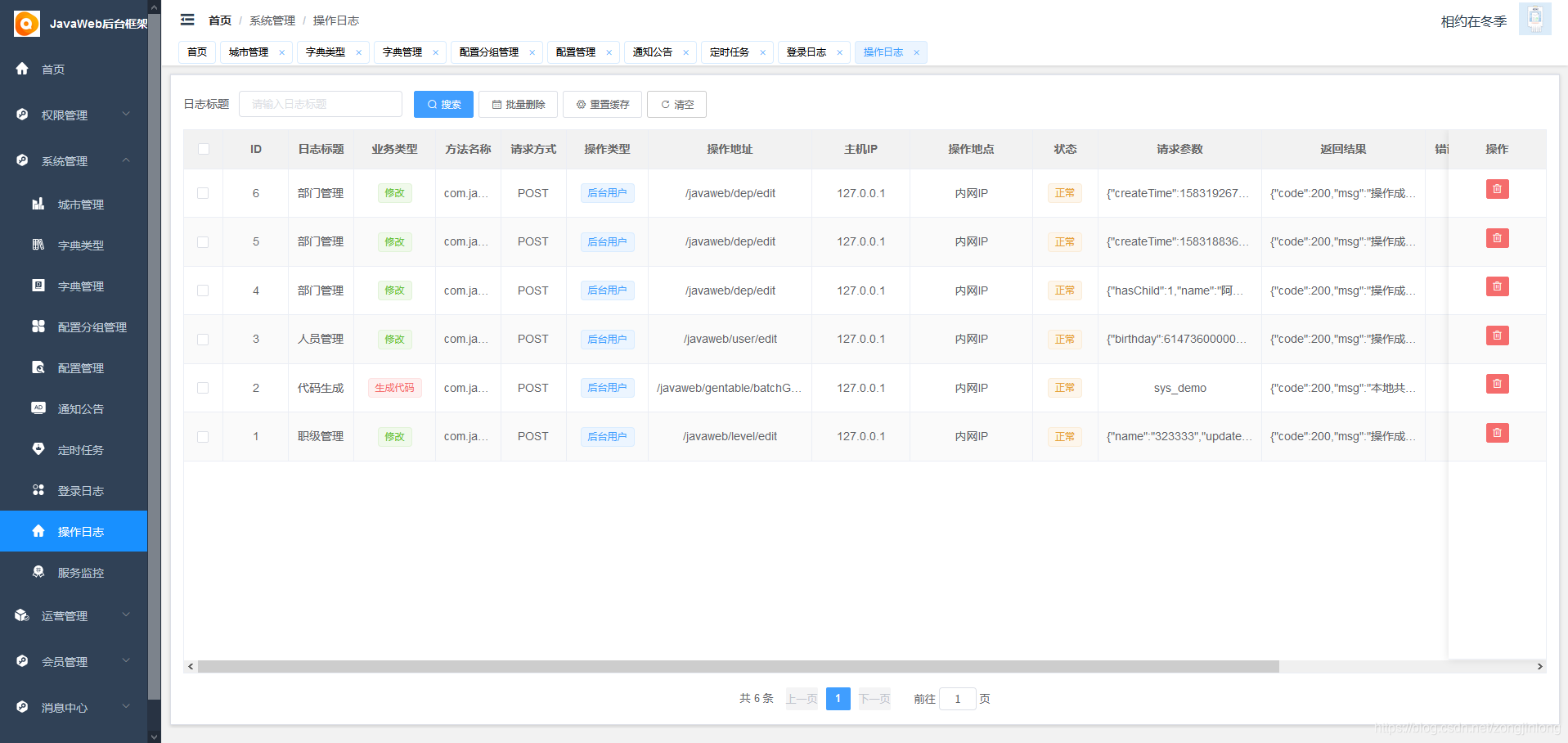Delete log row with ID 6
Image resolution: width=1568 pixels, height=743 pixels.
(x=1497, y=190)
